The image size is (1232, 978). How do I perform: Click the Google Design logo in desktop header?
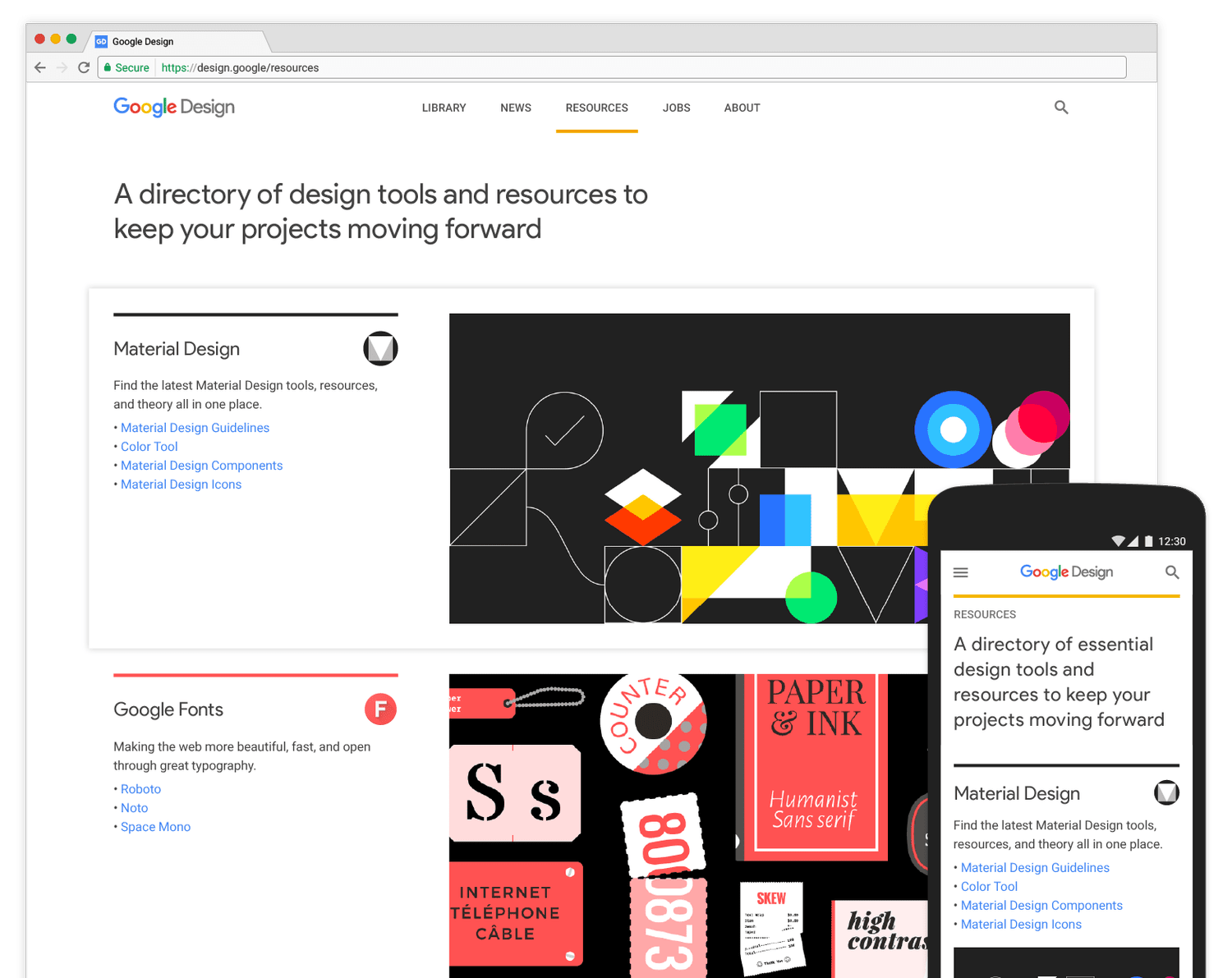point(174,108)
